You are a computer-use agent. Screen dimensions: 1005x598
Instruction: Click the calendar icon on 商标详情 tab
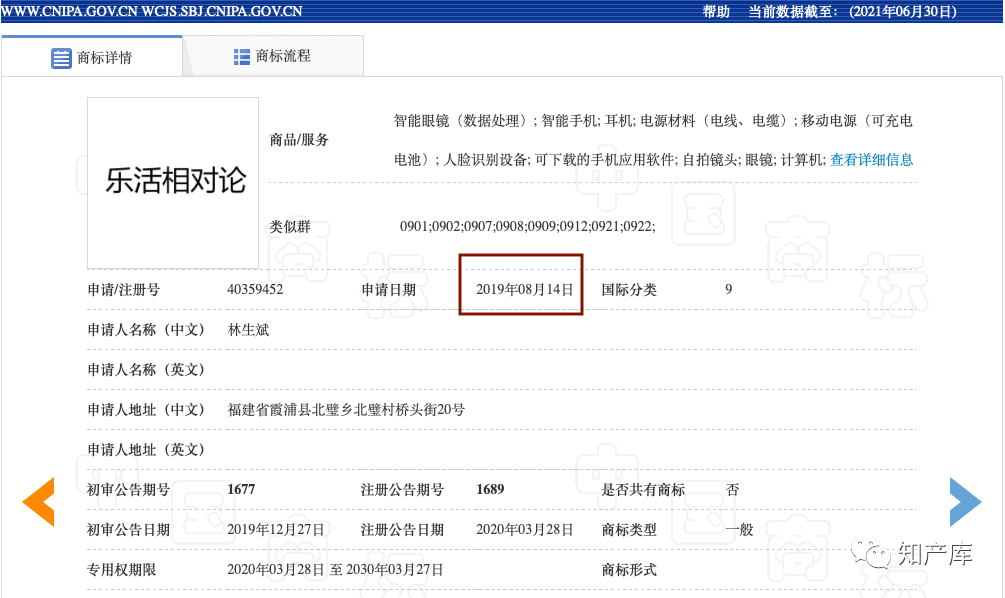pyautogui.click(x=61, y=58)
